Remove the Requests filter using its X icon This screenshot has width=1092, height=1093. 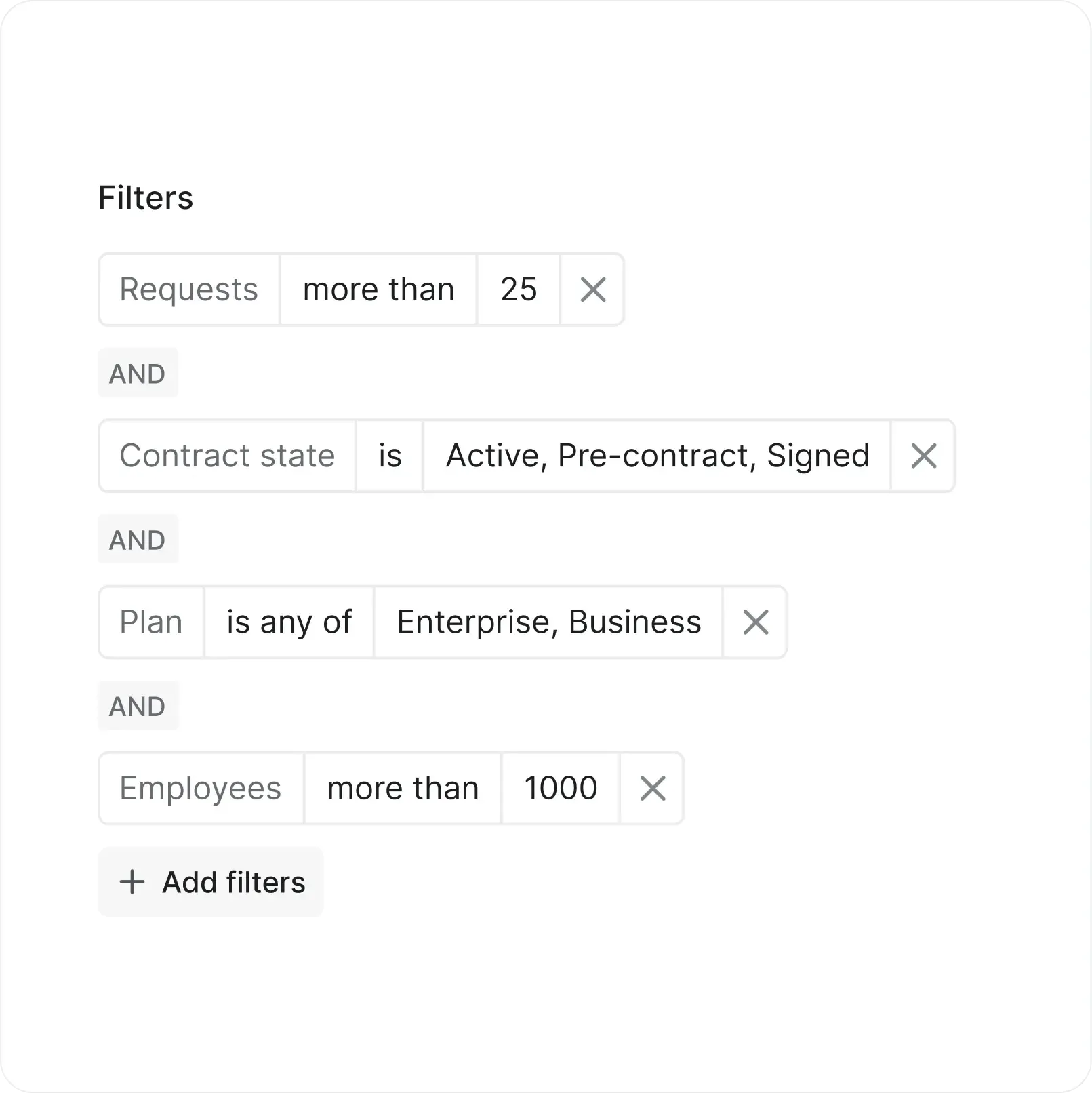coord(592,290)
